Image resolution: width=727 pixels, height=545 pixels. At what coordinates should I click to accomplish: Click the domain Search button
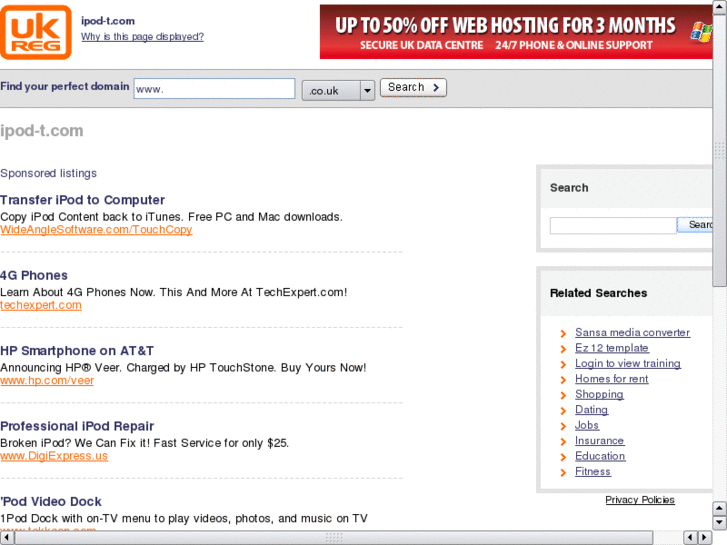tap(413, 87)
